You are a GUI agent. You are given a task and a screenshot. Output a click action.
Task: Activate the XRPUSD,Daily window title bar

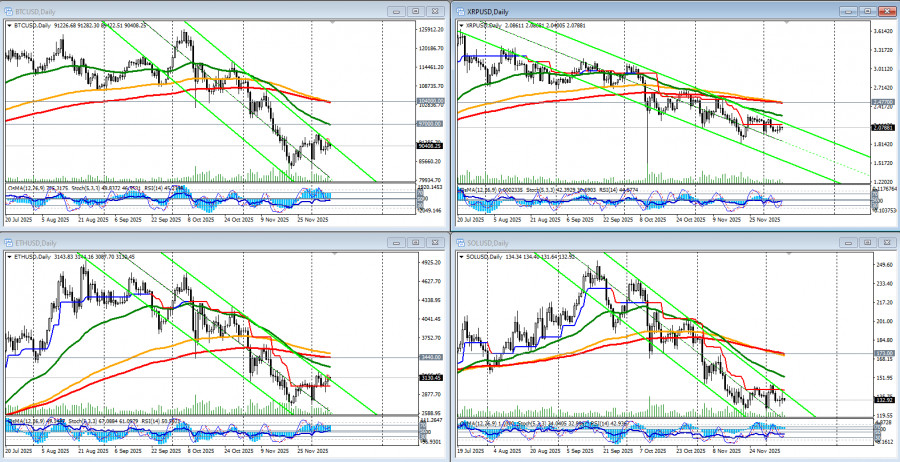click(676, 11)
